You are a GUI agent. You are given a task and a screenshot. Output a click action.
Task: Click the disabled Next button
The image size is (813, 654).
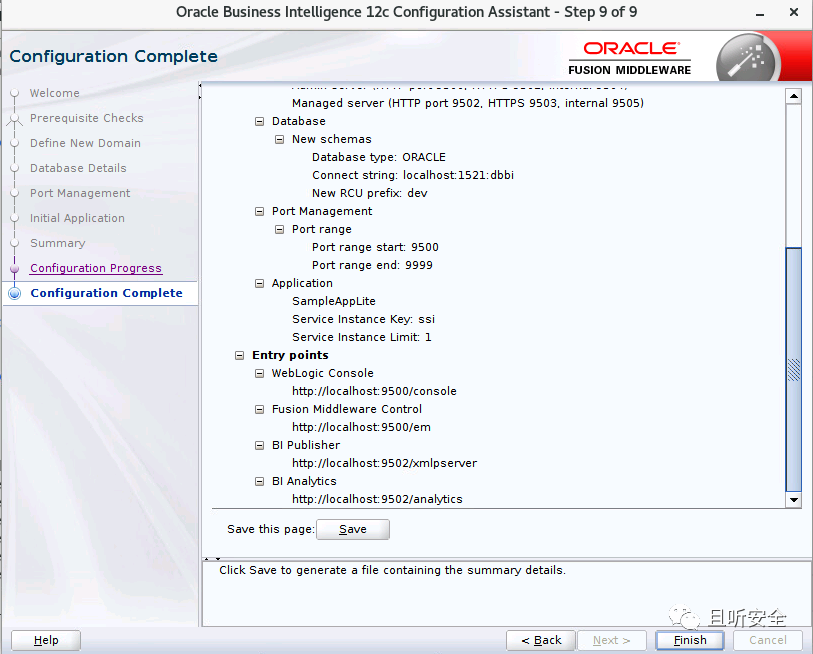(x=611, y=640)
